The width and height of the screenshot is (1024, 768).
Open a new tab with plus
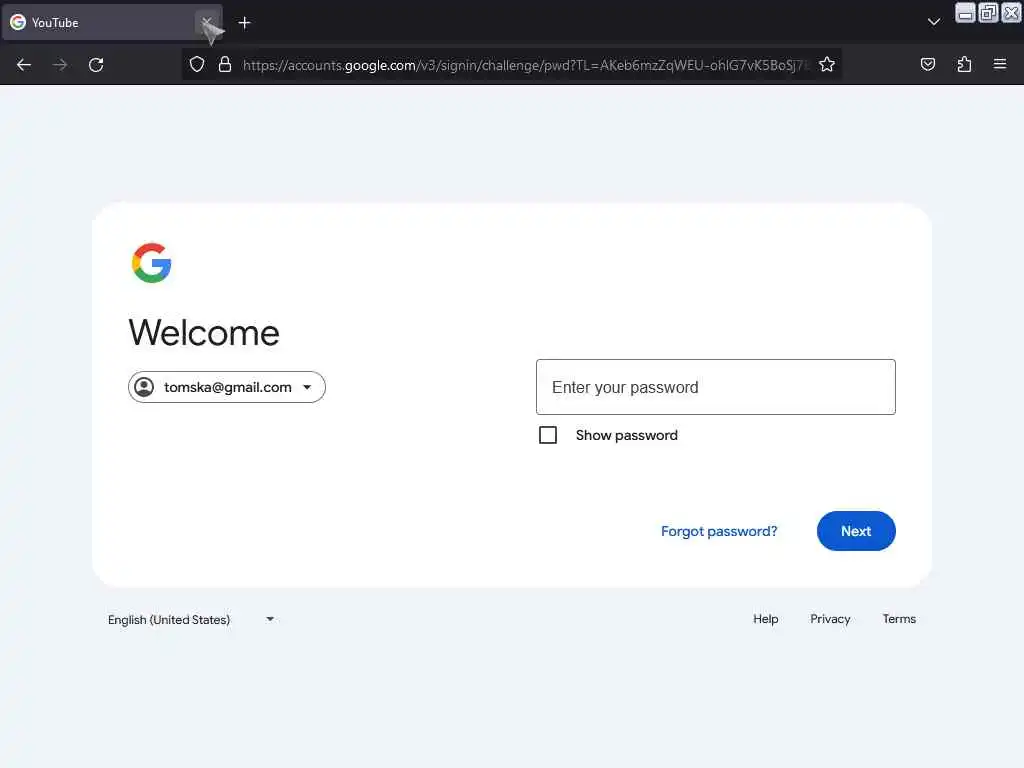pyautogui.click(x=244, y=23)
